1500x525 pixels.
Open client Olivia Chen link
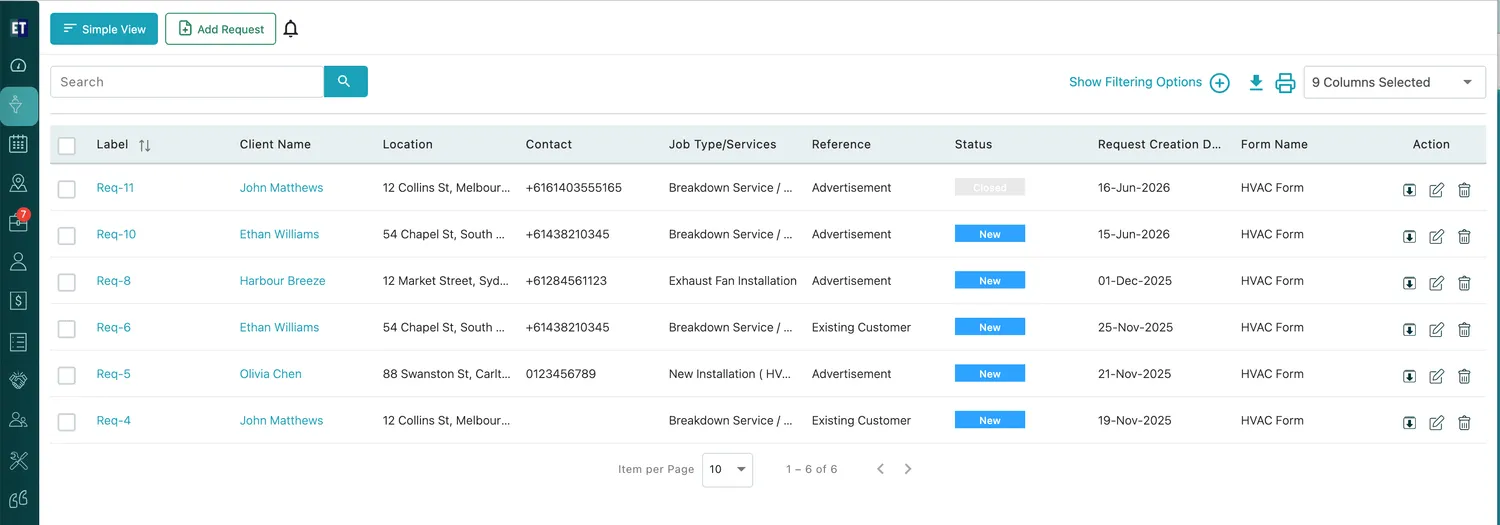(x=271, y=374)
